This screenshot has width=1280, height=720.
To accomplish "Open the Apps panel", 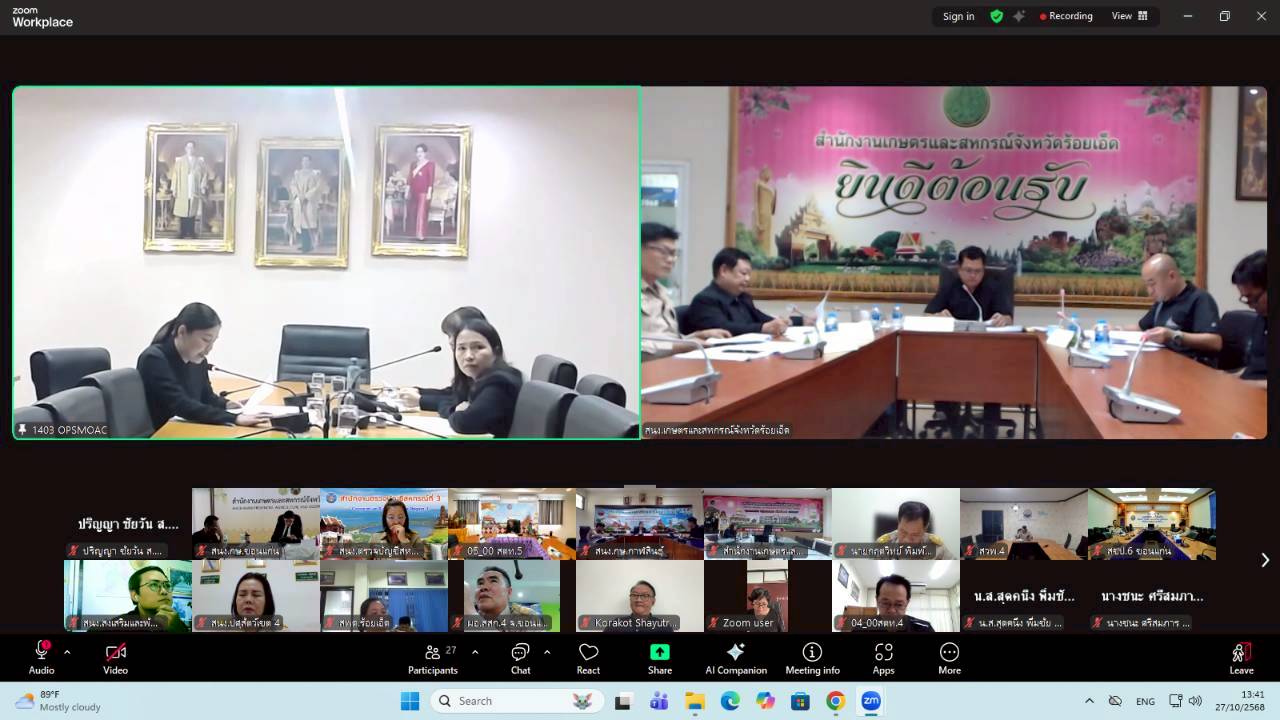I will click(883, 657).
